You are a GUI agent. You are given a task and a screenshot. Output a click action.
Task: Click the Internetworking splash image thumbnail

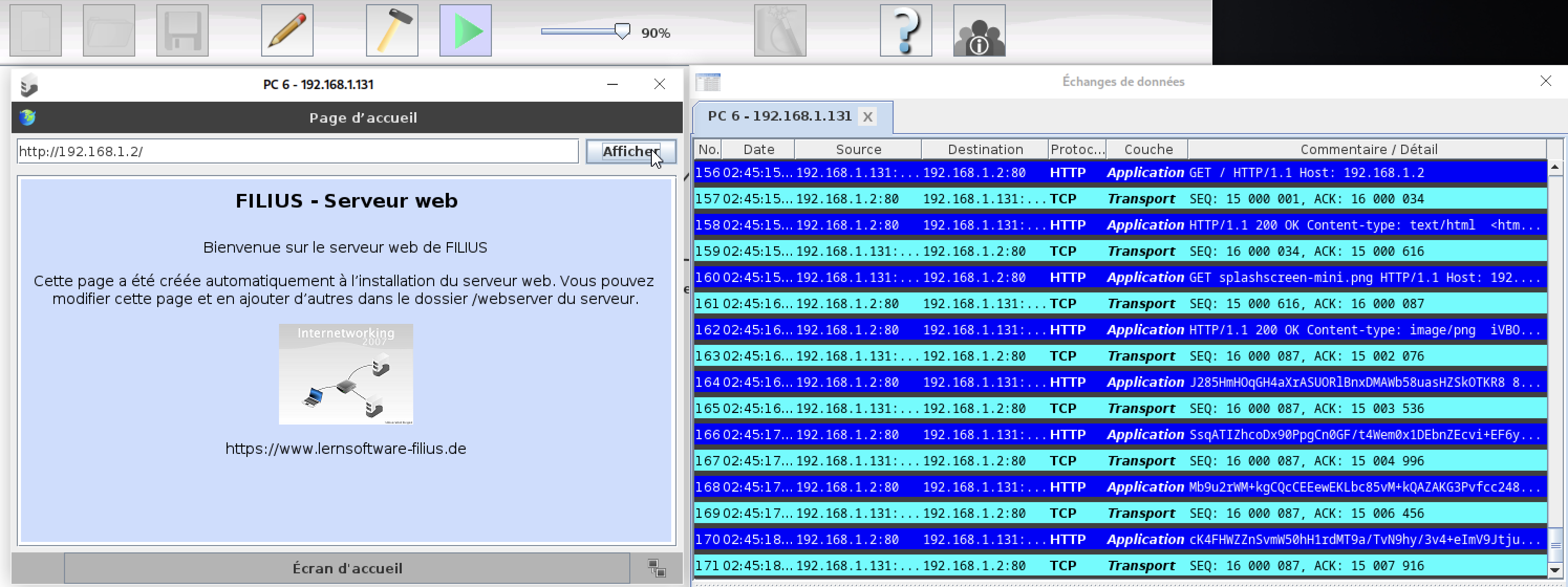click(x=345, y=374)
